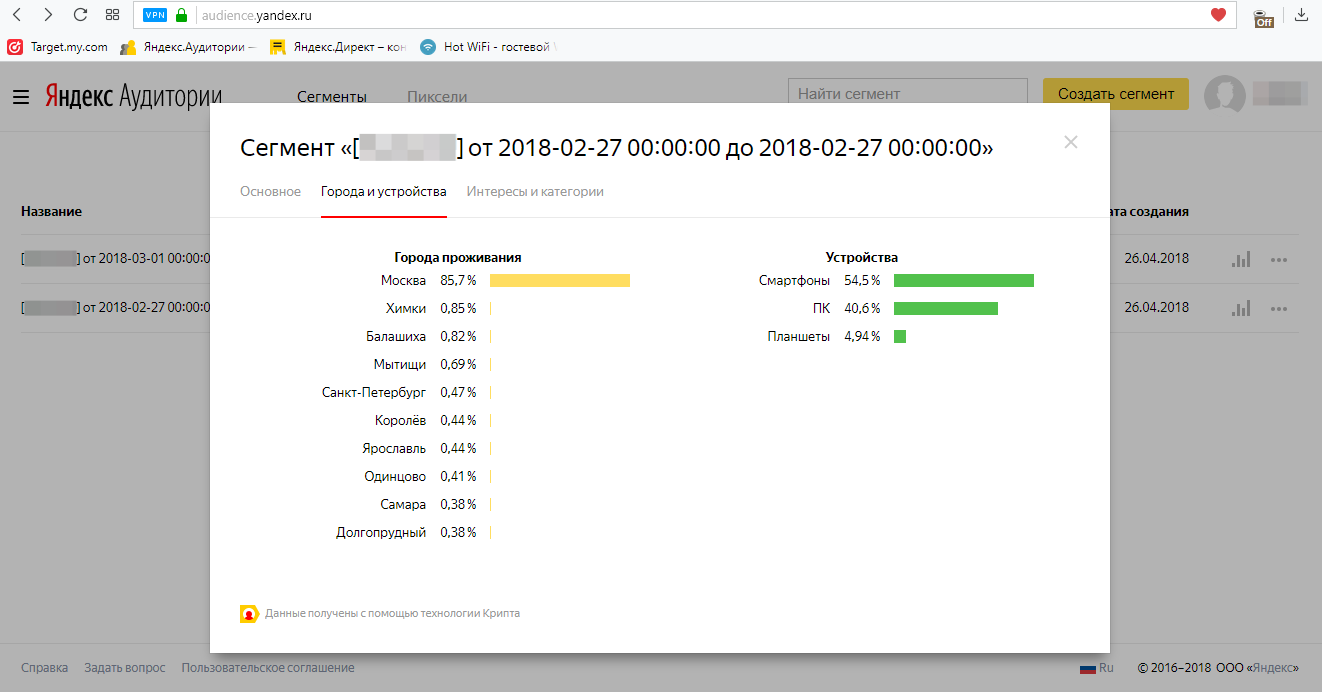Open the Hot WiFi bookmark
The width and height of the screenshot is (1322, 692).
[487, 47]
